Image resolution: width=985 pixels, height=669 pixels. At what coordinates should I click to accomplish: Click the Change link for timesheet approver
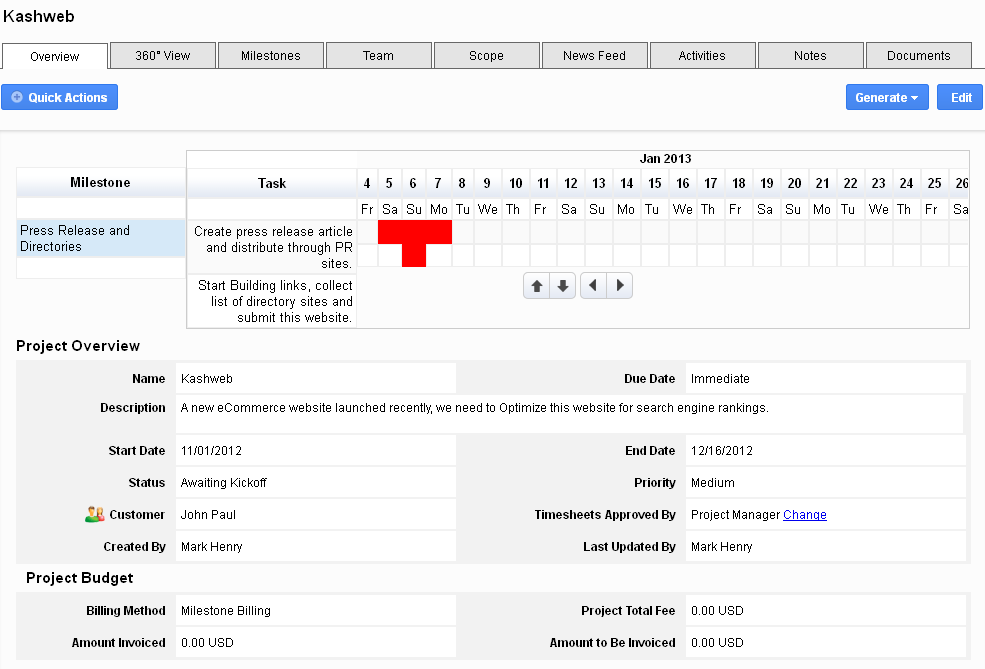tap(805, 515)
